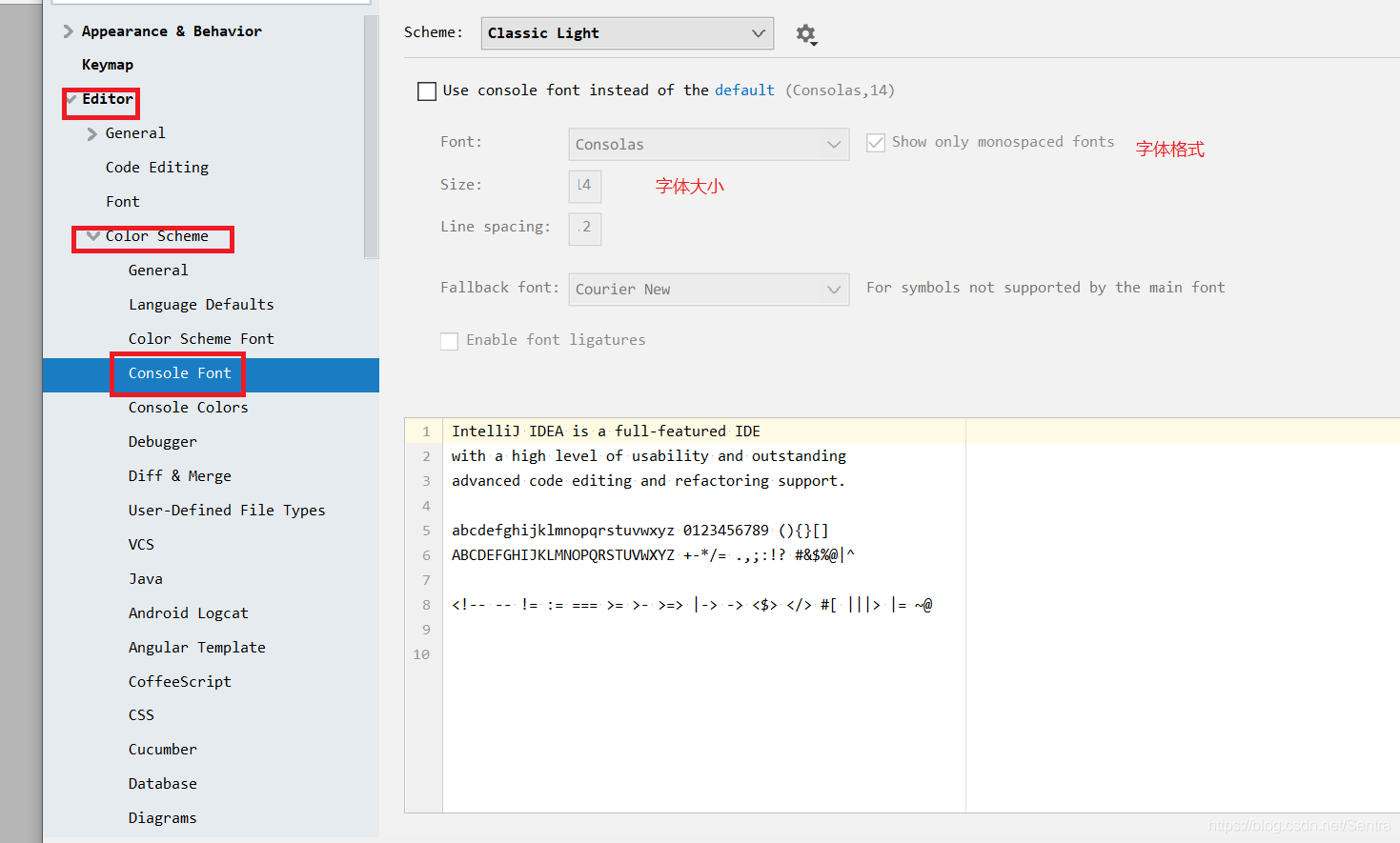The height and width of the screenshot is (843, 1400).
Task: Open Debugger color scheme settings
Action: click(163, 442)
